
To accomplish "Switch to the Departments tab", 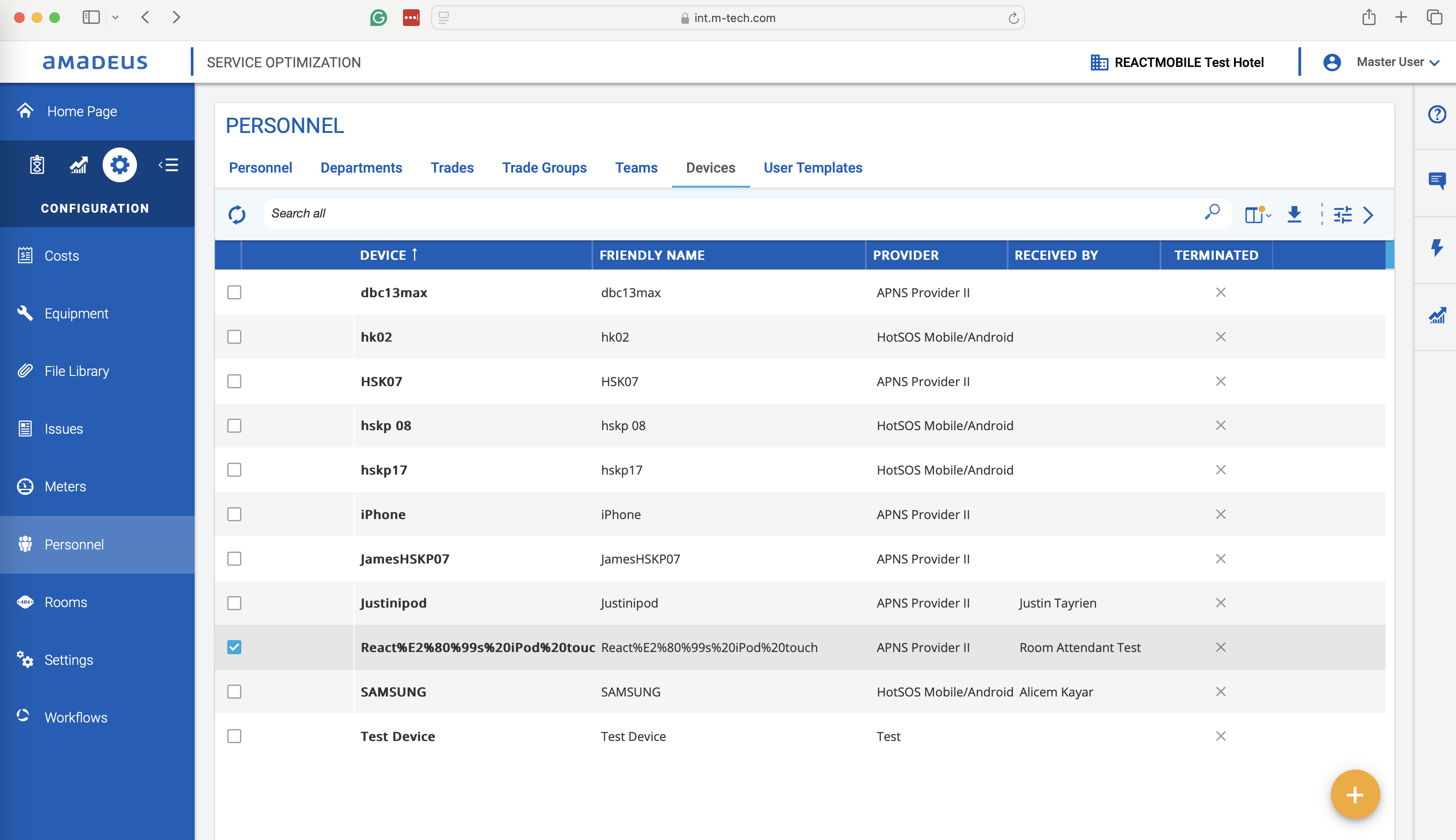I will [361, 168].
